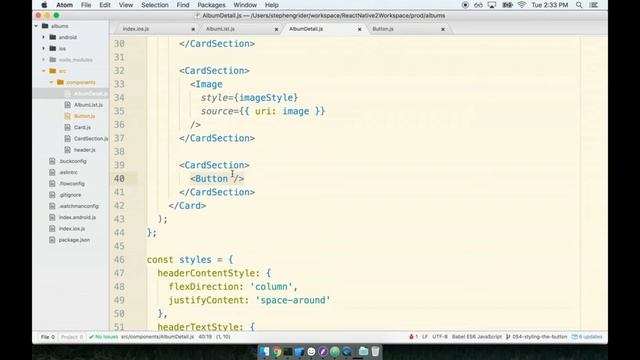This screenshot has width=640, height=360.
Task: Open .eslintrc file
Action: point(68,172)
